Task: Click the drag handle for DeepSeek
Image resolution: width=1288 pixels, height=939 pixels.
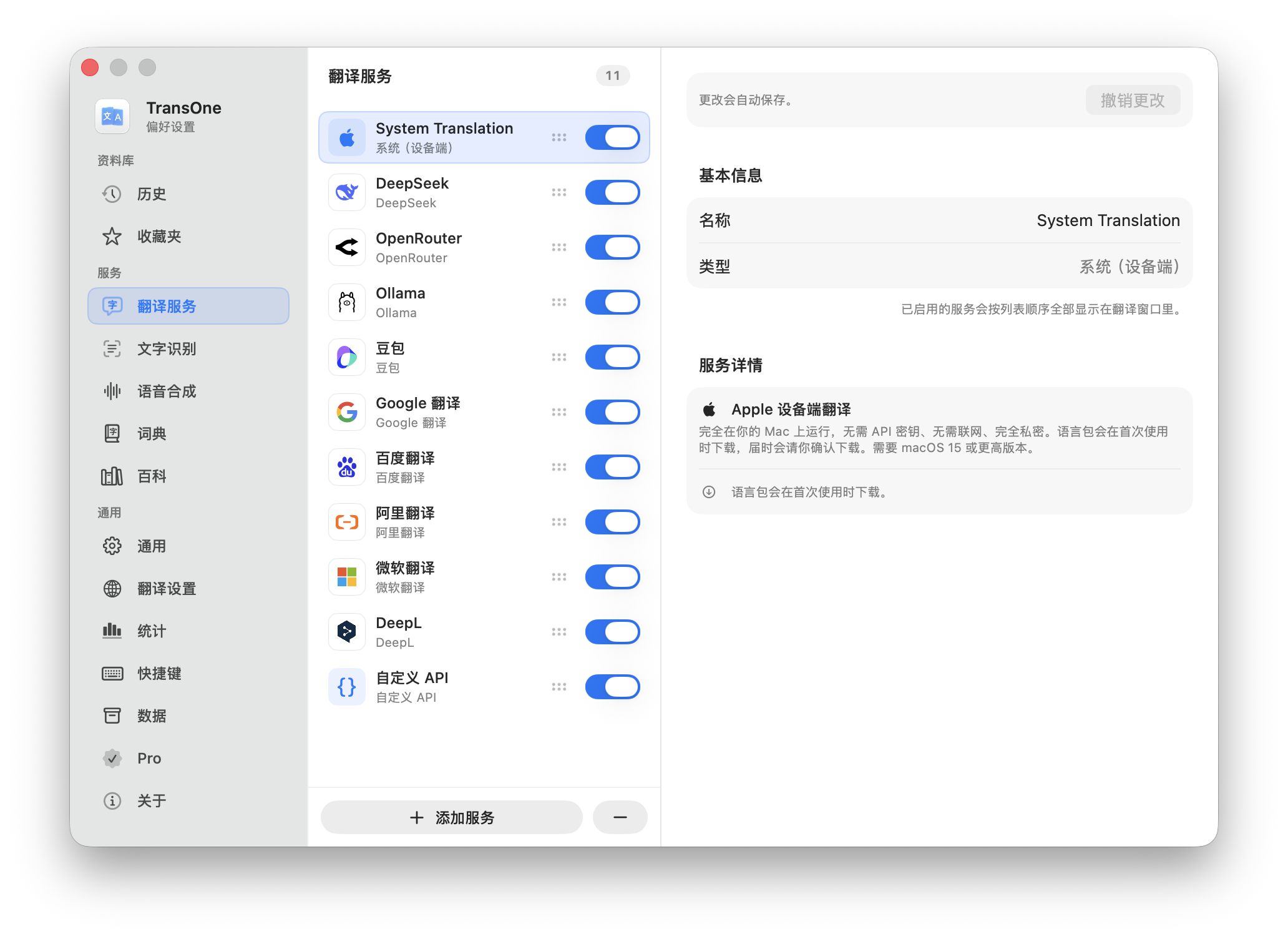Action: [559, 192]
